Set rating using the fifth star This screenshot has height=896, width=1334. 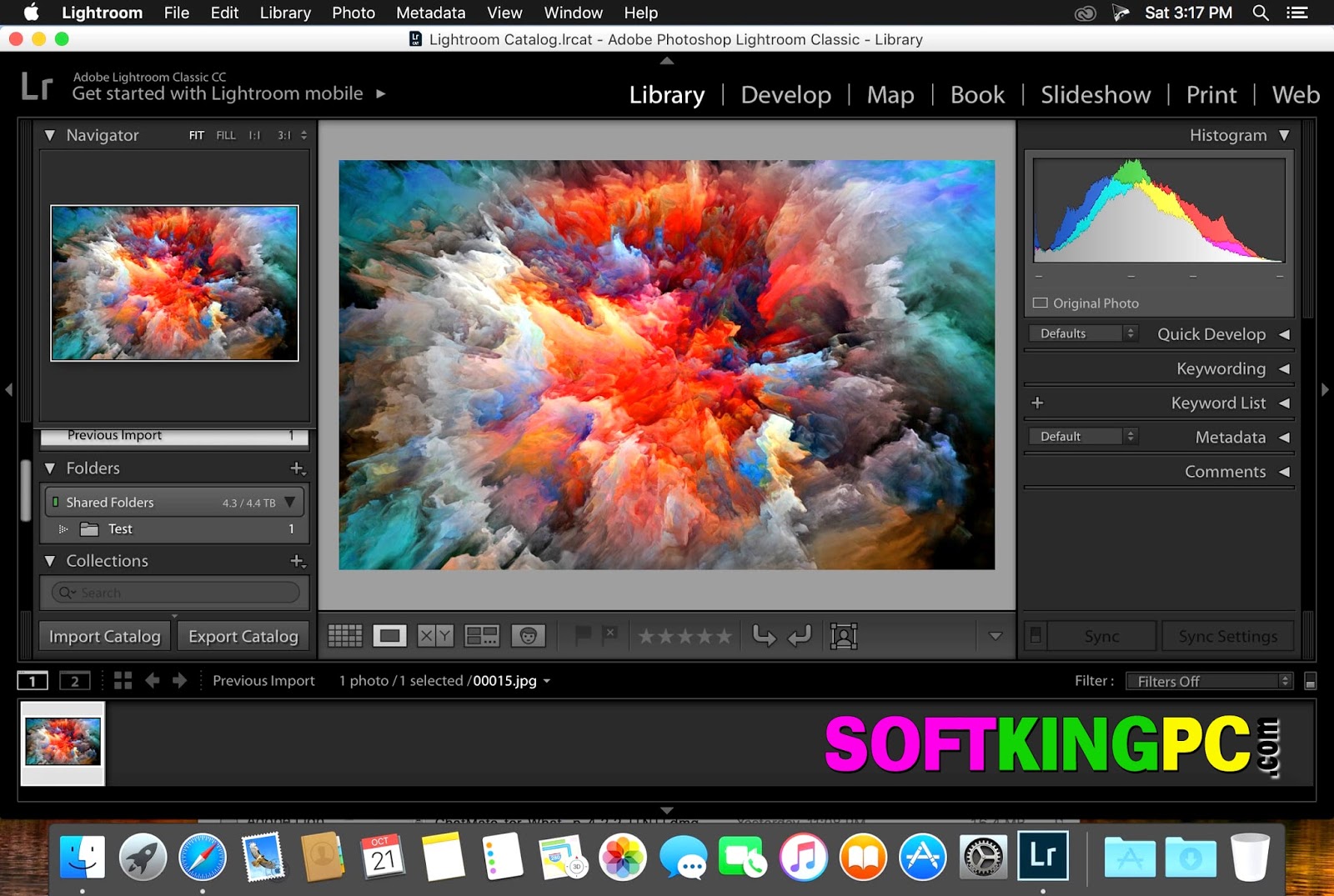[x=724, y=637]
